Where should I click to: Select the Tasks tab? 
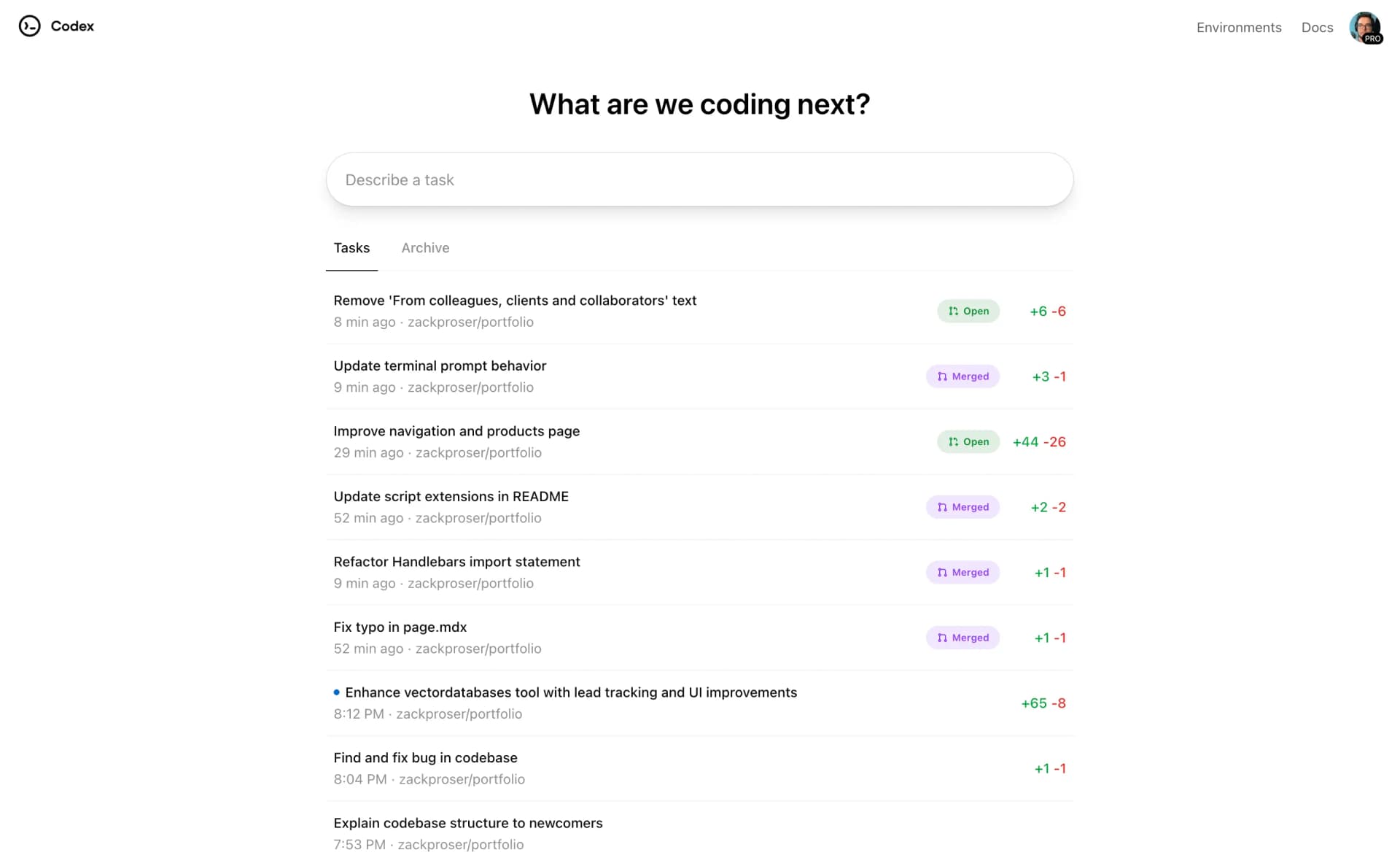(x=351, y=248)
